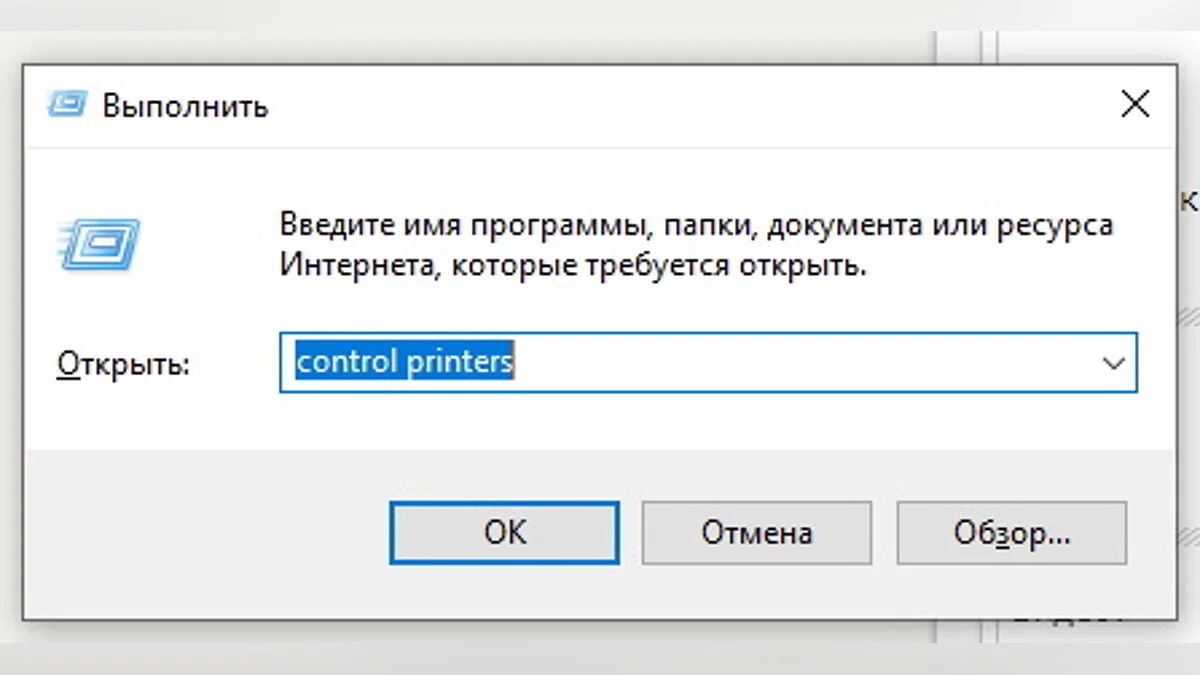Click the large Run icon beside the description
The image size is (1200, 675).
click(x=99, y=242)
